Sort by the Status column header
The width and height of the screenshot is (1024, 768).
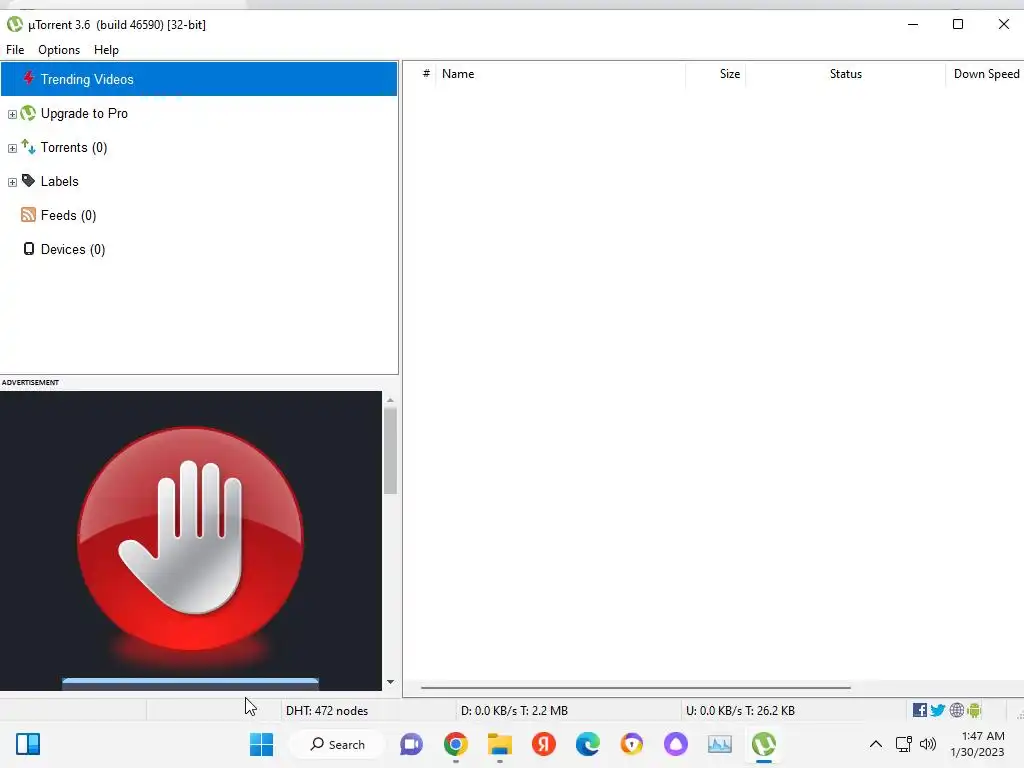846,74
